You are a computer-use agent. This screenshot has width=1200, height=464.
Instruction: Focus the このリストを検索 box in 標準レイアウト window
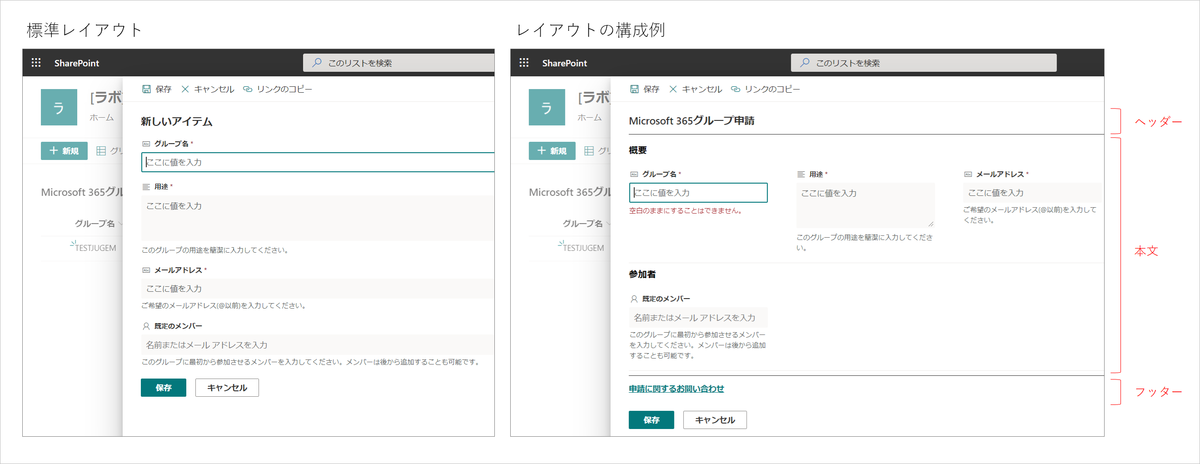coord(398,63)
